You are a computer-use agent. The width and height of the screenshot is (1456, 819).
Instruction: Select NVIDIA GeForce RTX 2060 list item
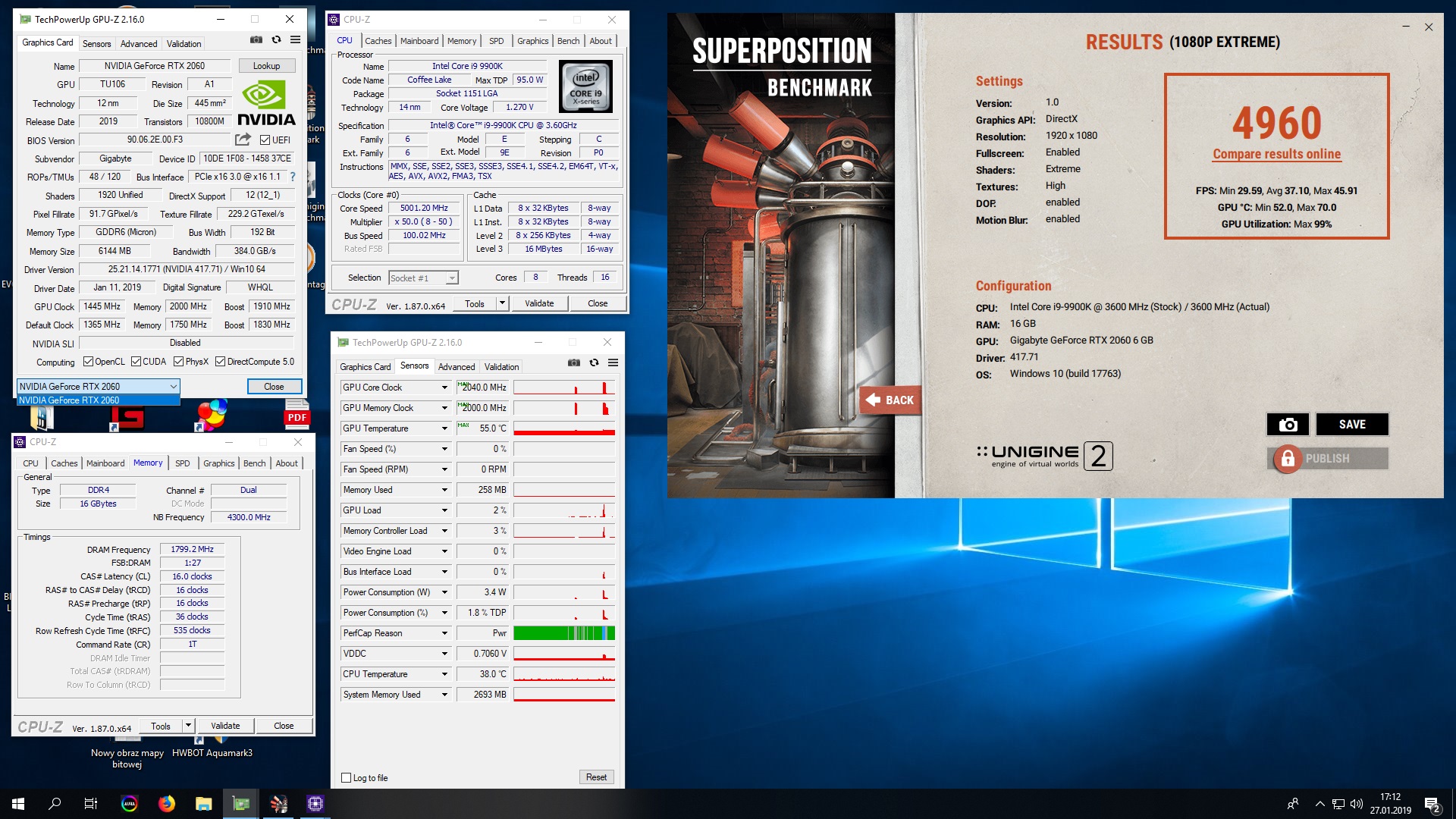click(99, 400)
